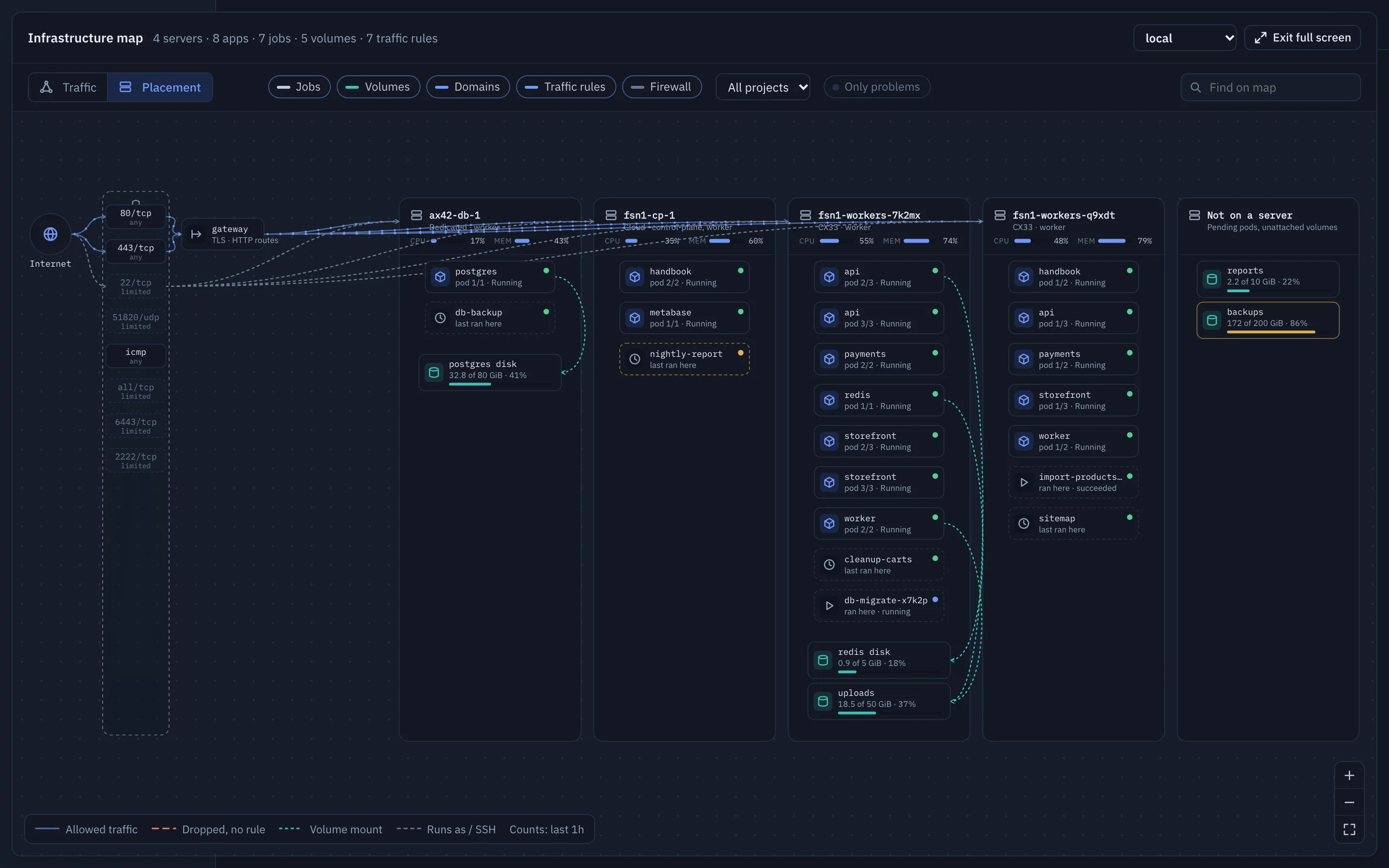Select the 22/tcp limited rule
The image size is (1389, 868).
click(x=136, y=286)
